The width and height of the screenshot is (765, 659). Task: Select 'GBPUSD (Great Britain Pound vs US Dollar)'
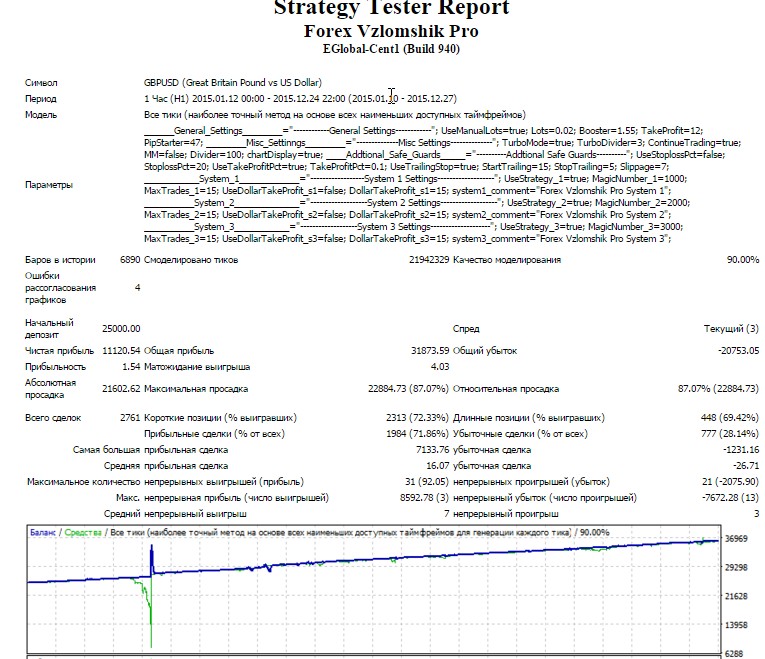click(233, 83)
